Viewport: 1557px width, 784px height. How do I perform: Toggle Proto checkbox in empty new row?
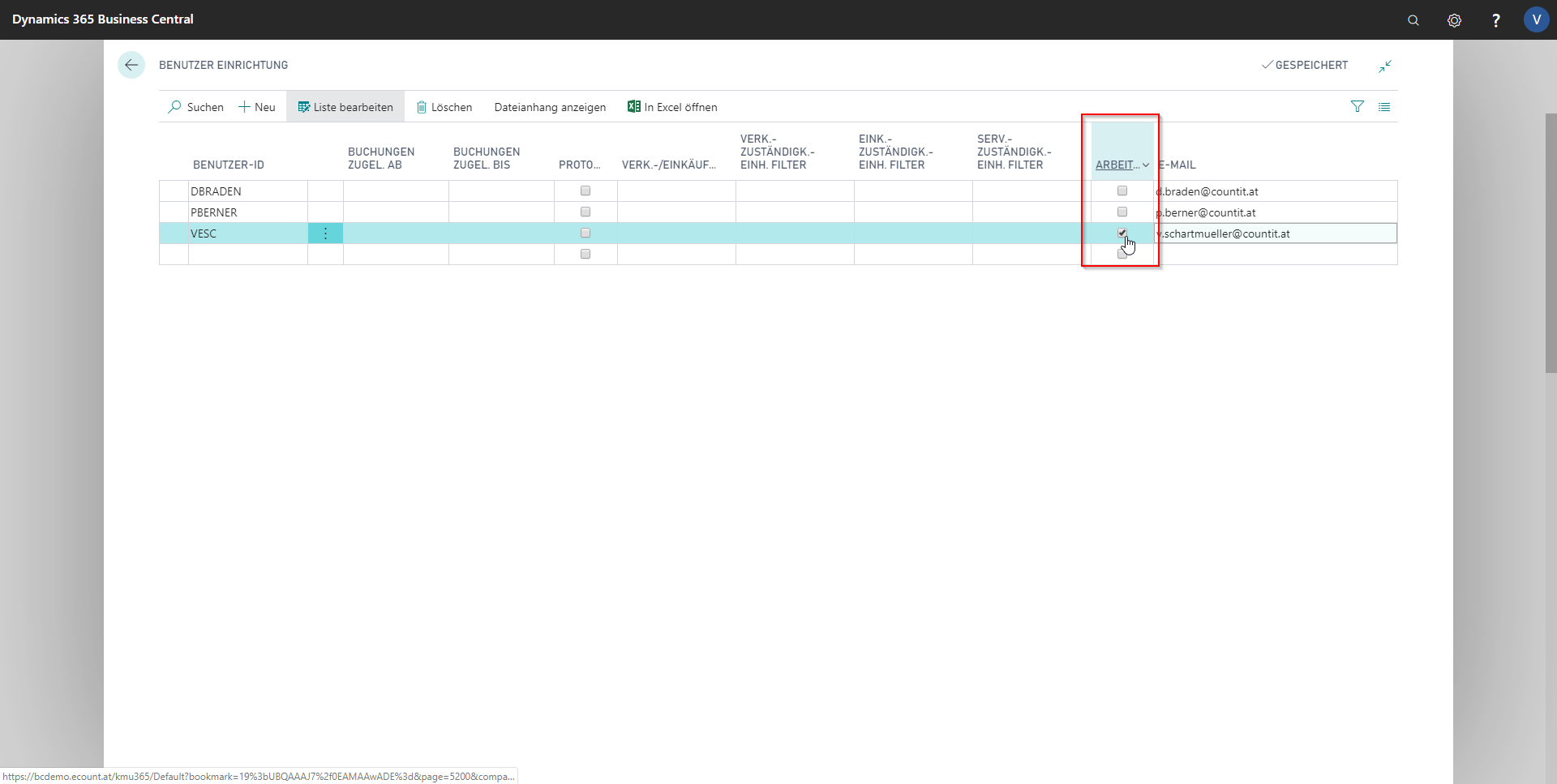[585, 255]
